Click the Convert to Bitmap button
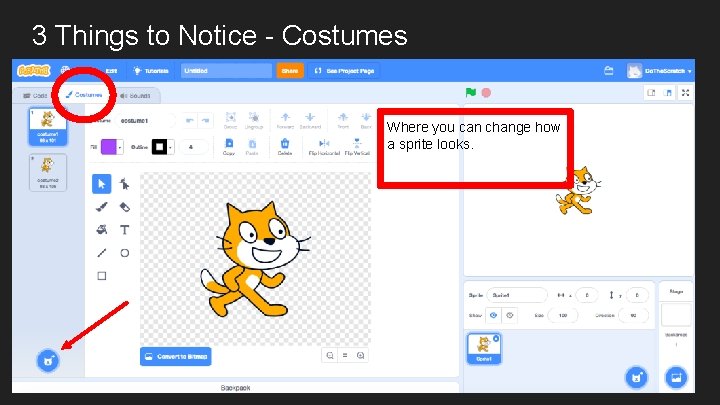Viewport: 720px width, 405px height. [x=176, y=356]
